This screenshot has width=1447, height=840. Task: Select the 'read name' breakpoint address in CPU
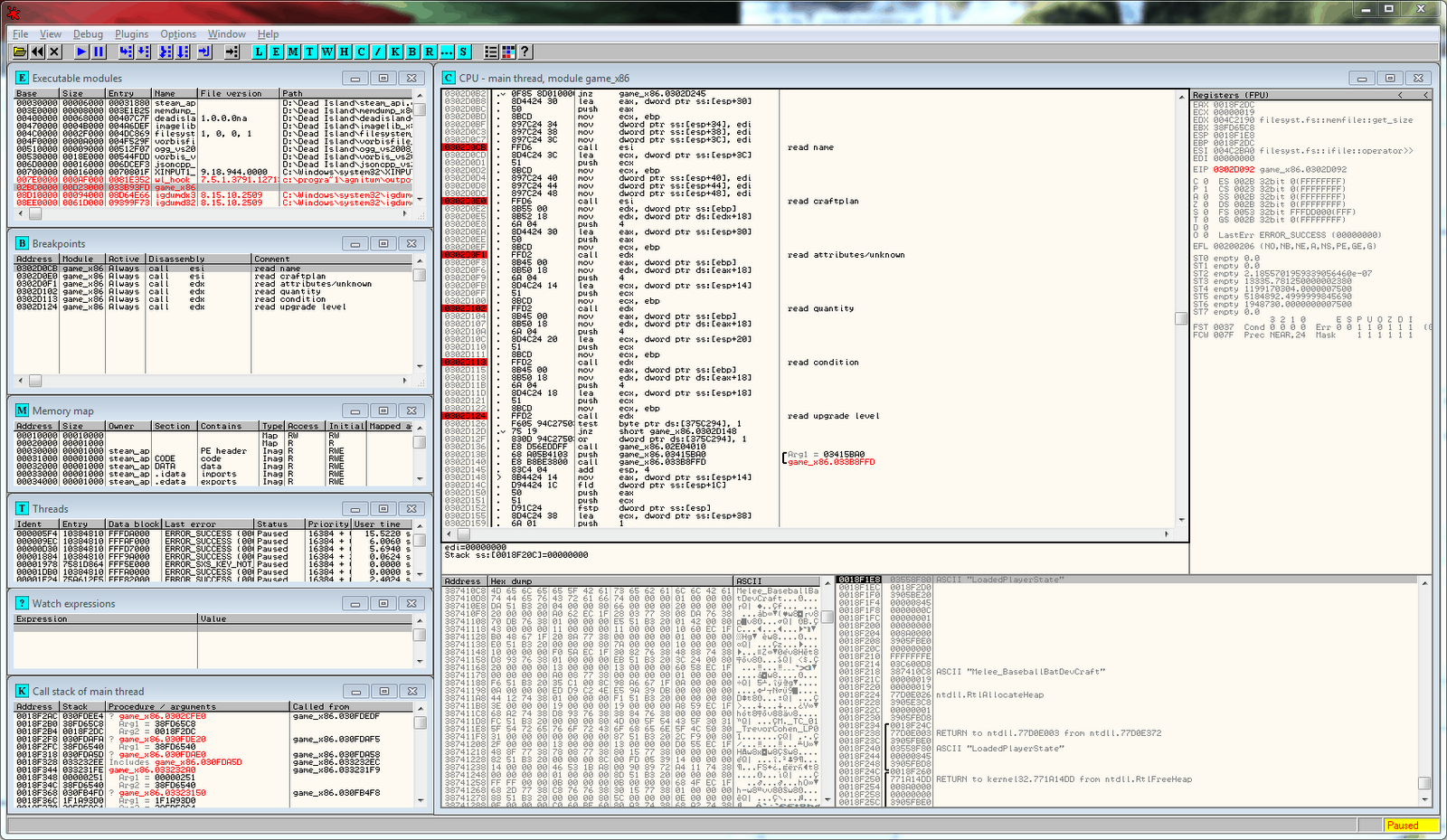[x=465, y=147]
